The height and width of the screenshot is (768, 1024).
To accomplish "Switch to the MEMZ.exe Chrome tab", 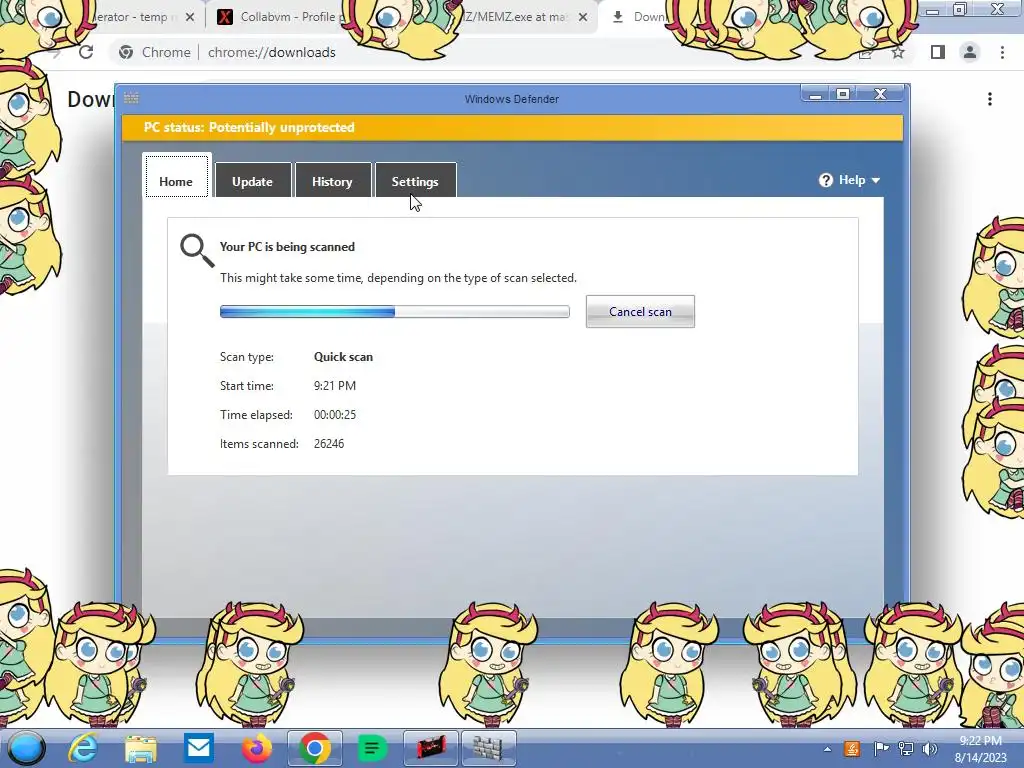I will click(516, 17).
